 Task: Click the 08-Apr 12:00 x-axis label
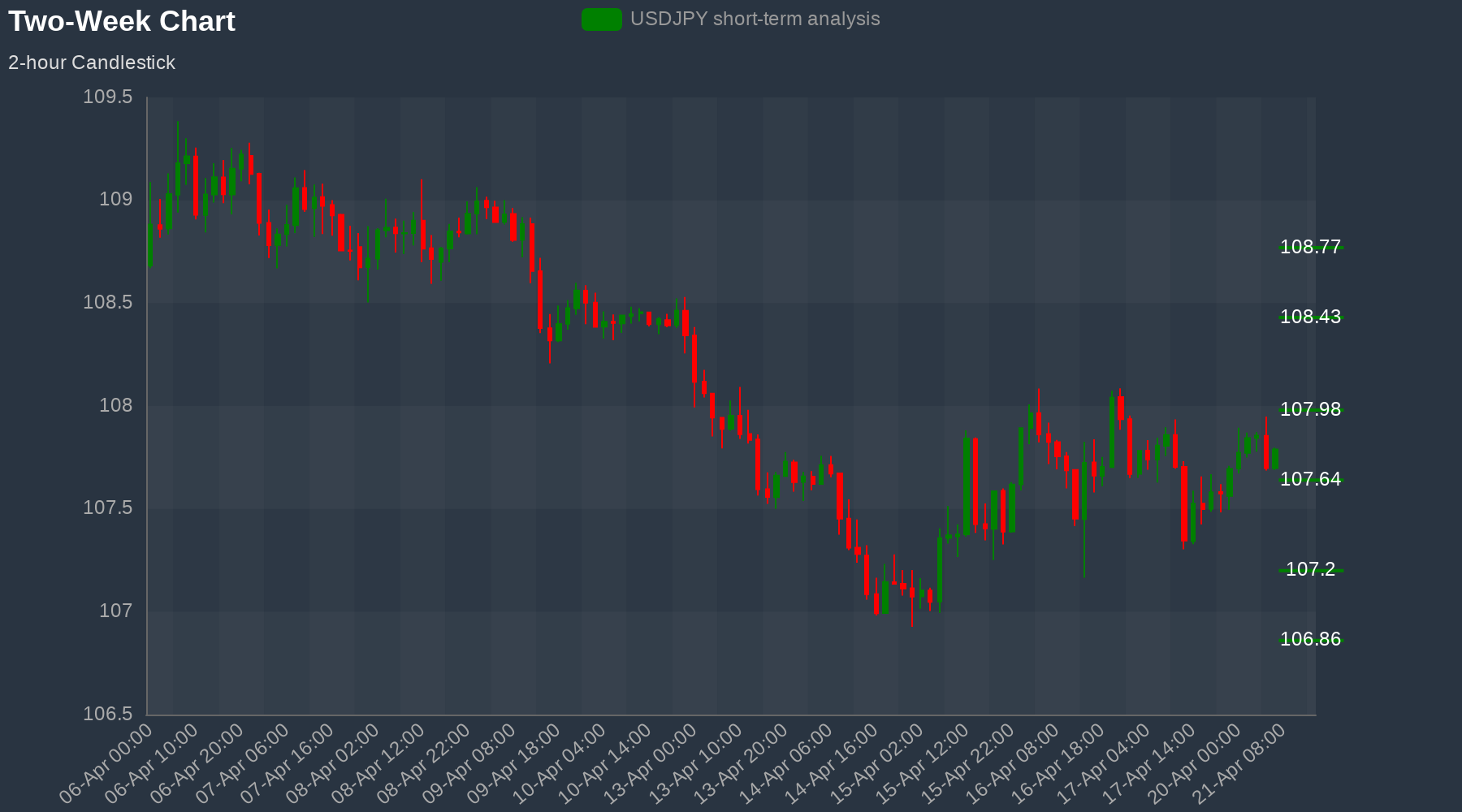[x=378, y=765]
